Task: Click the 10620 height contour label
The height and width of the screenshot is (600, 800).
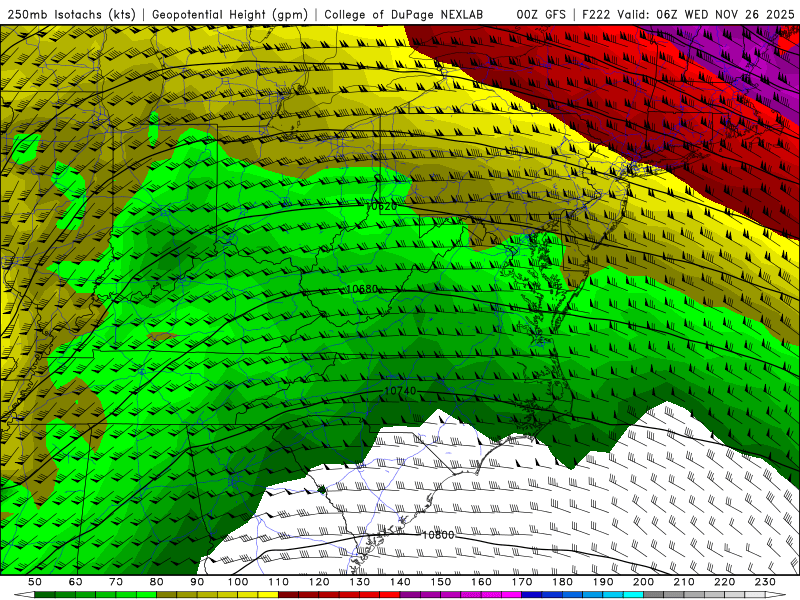Action: point(382,206)
